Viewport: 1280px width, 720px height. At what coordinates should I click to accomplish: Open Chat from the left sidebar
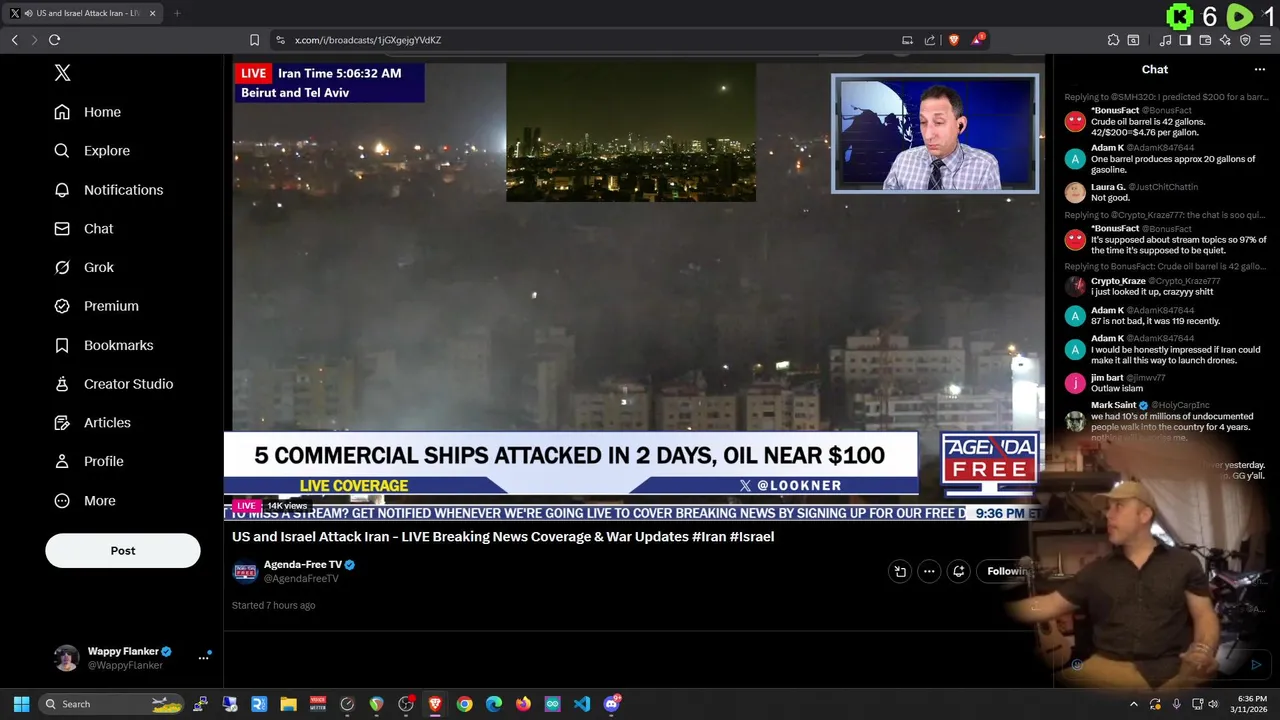[84, 229]
